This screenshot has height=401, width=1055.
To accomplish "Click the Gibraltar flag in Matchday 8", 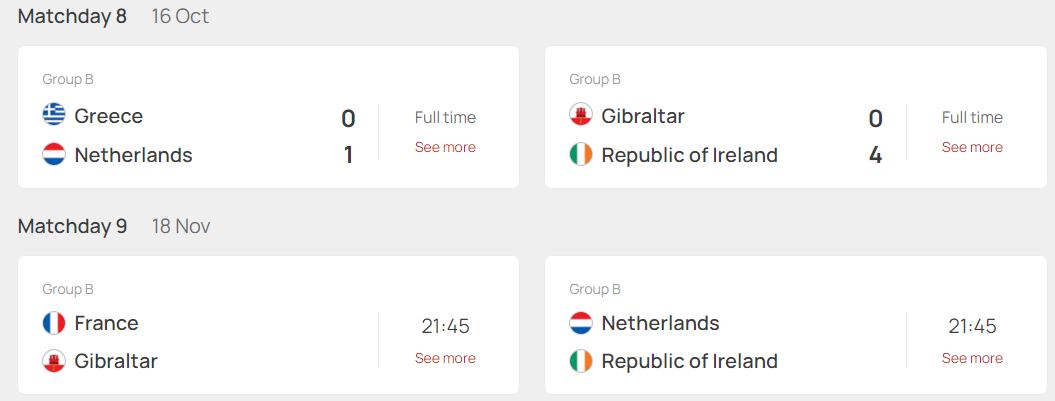I will 581,115.
